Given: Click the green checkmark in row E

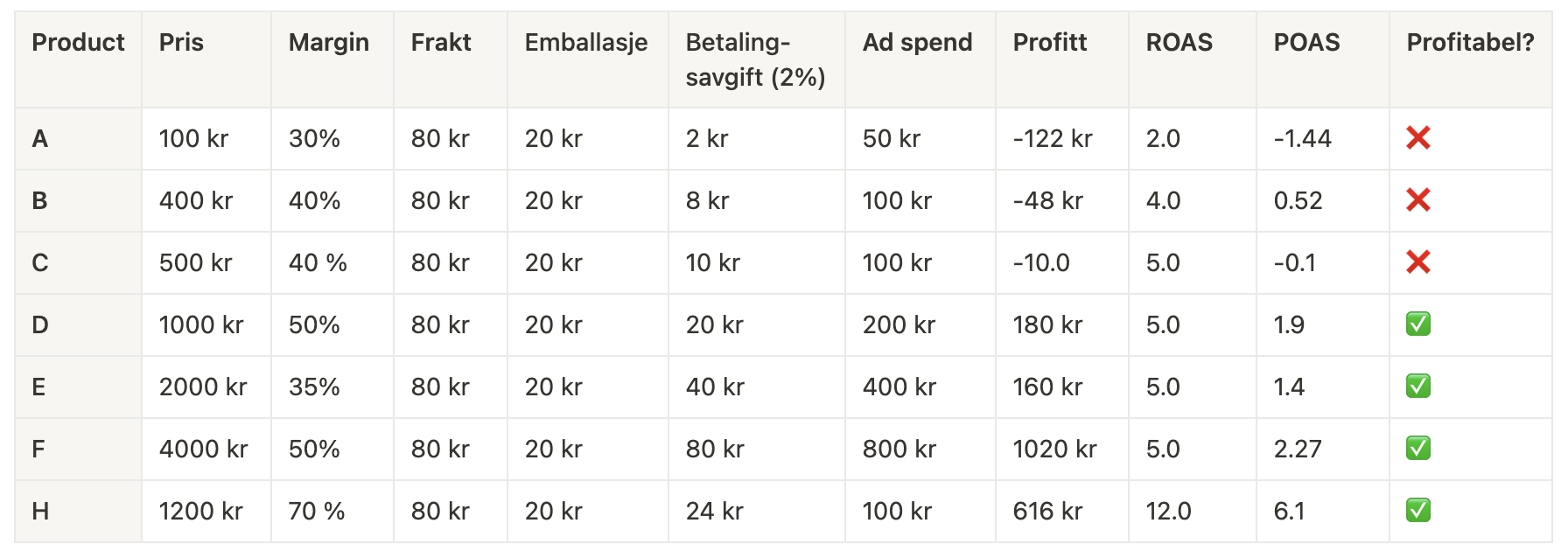Looking at the screenshot, I should click(x=1418, y=387).
